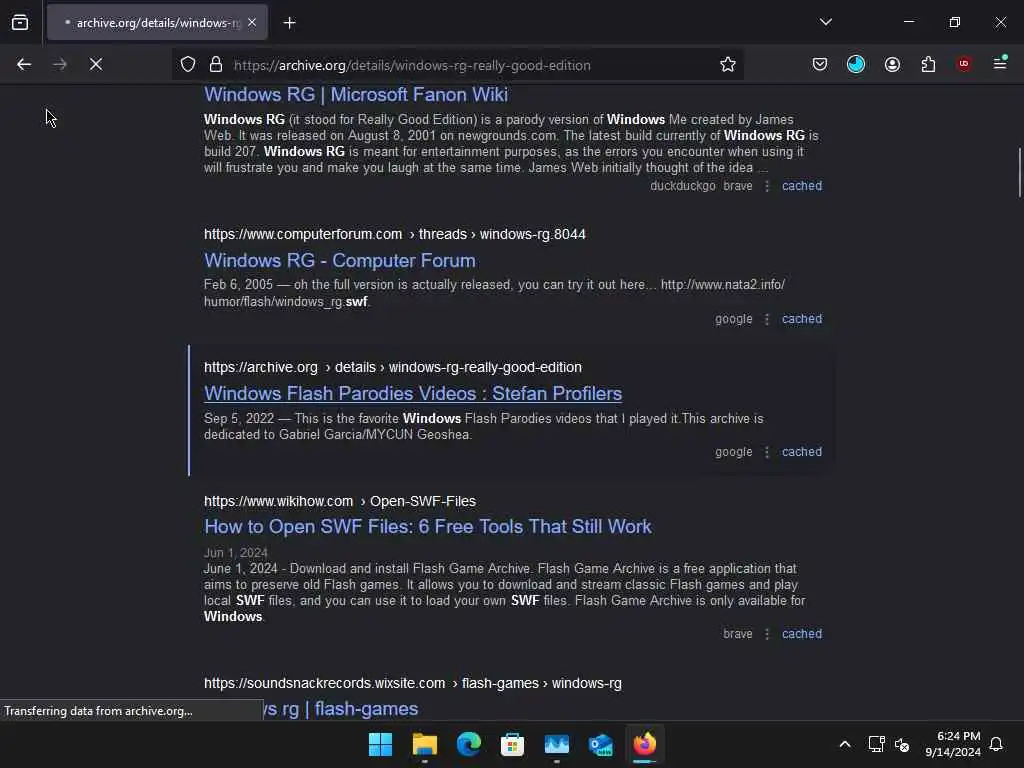This screenshot has height=768, width=1024.
Task: Click the computerforum.com URL breadcrumb
Action: click(x=394, y=234)
